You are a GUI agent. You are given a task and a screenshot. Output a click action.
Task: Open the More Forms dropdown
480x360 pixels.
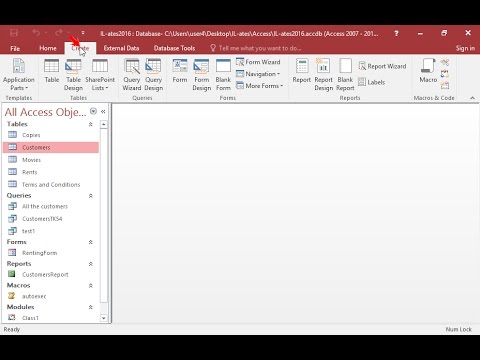[x=259, y=86]
